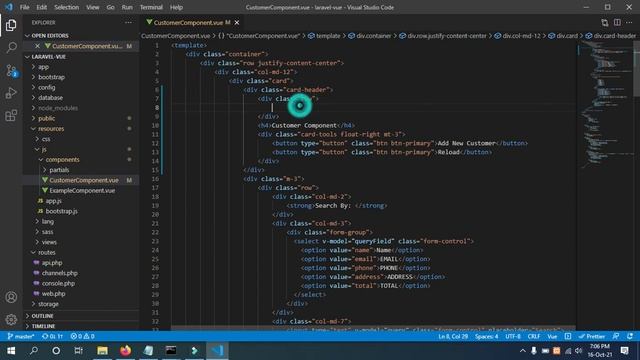Open ExampleComponent.vue in the explorer
Viewport: 640px width, 360px height.
point(82,191)
